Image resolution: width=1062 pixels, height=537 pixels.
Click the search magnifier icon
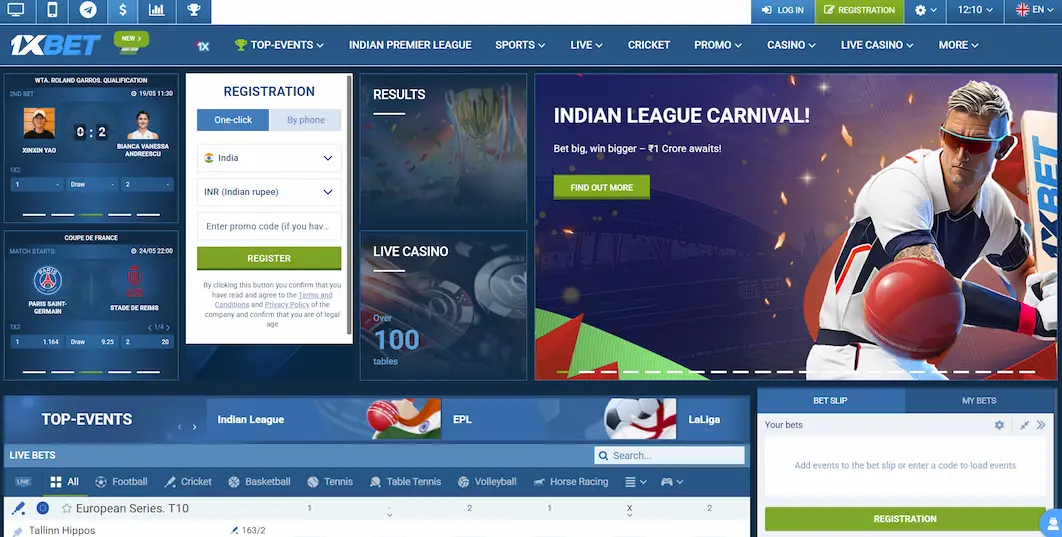click(603, 456)
